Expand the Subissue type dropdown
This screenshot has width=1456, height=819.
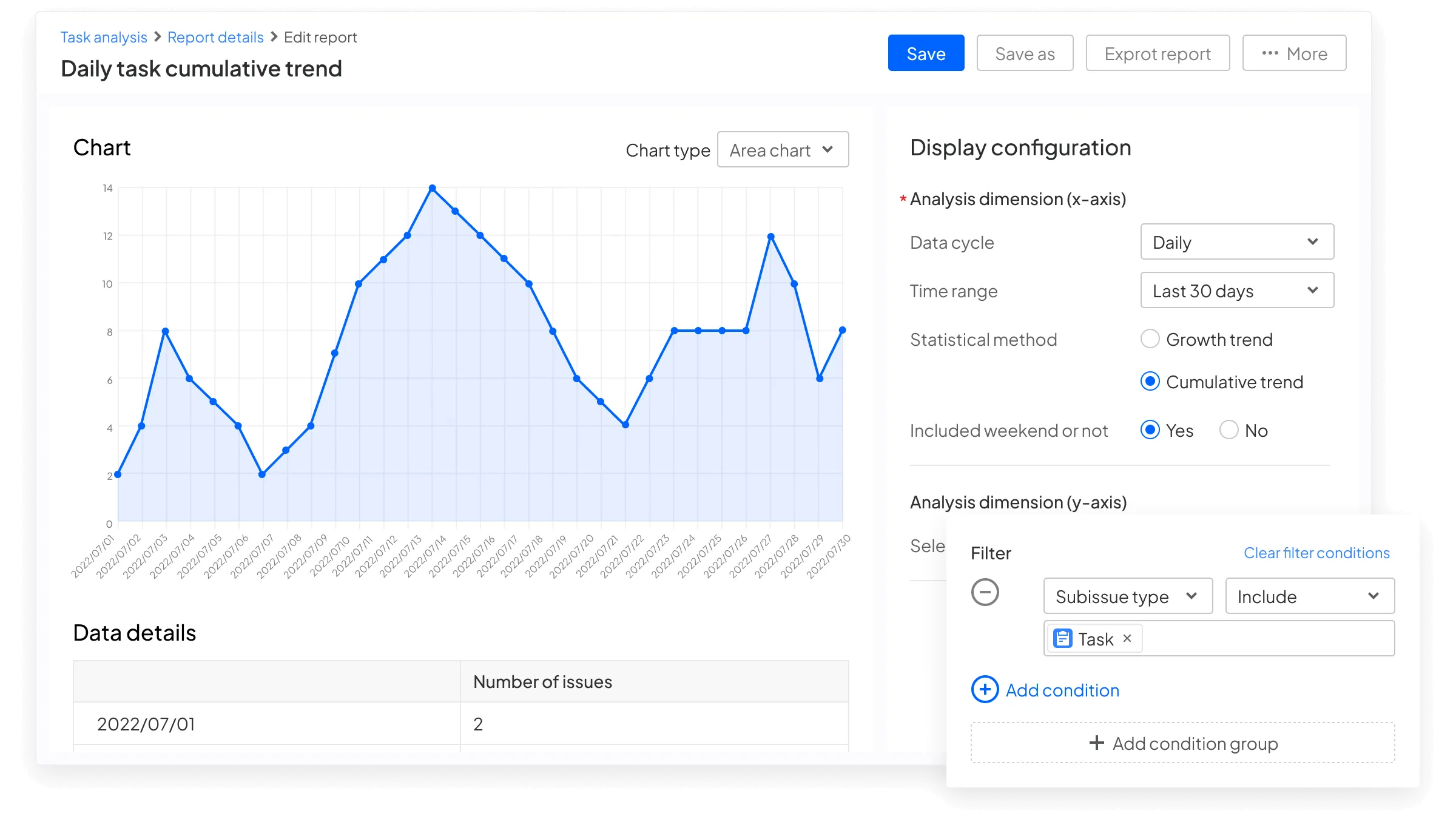pyautogui.click(x=1128, y=596)
